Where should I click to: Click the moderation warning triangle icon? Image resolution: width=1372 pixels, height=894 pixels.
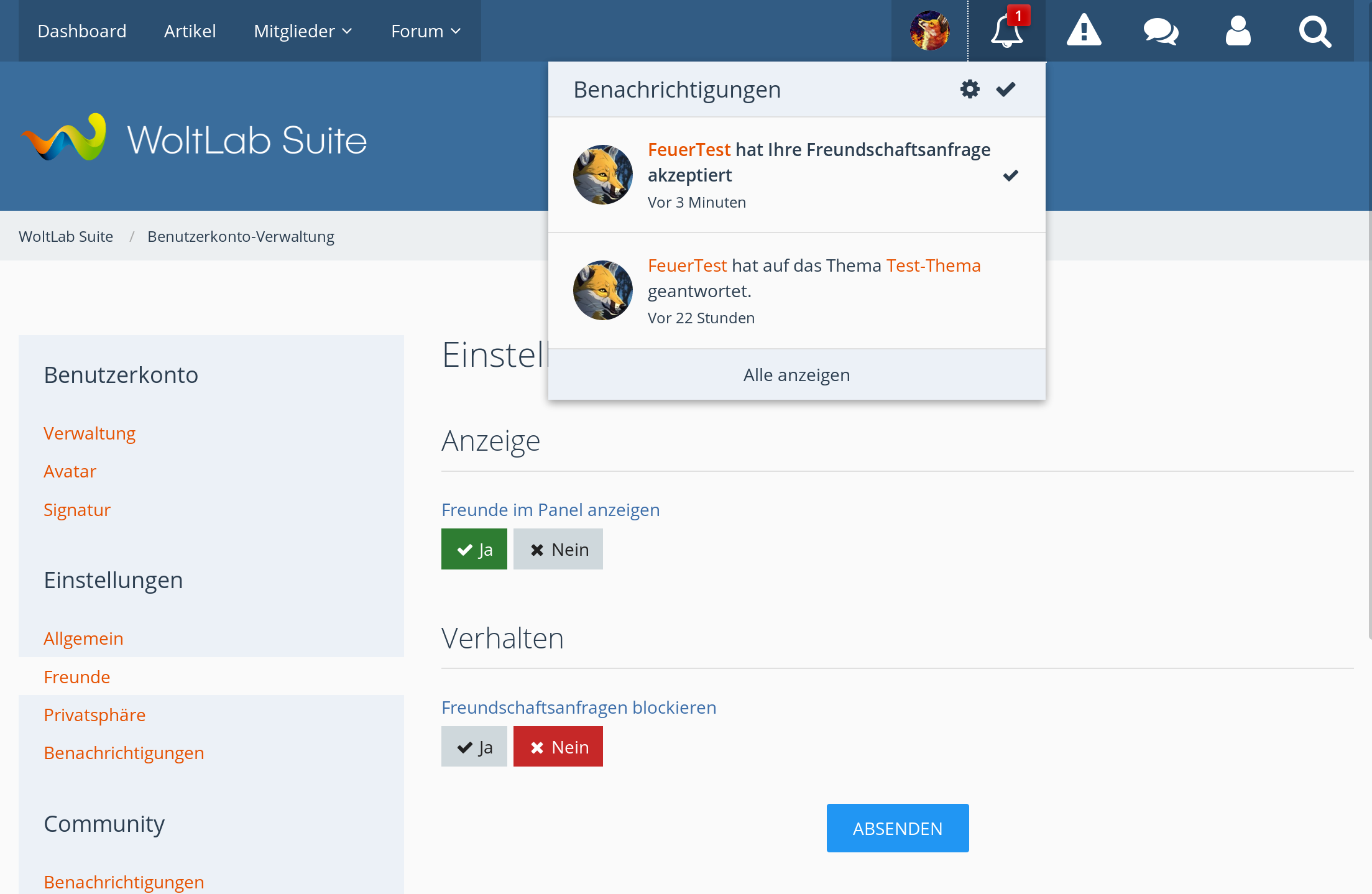click(1084, 31)
